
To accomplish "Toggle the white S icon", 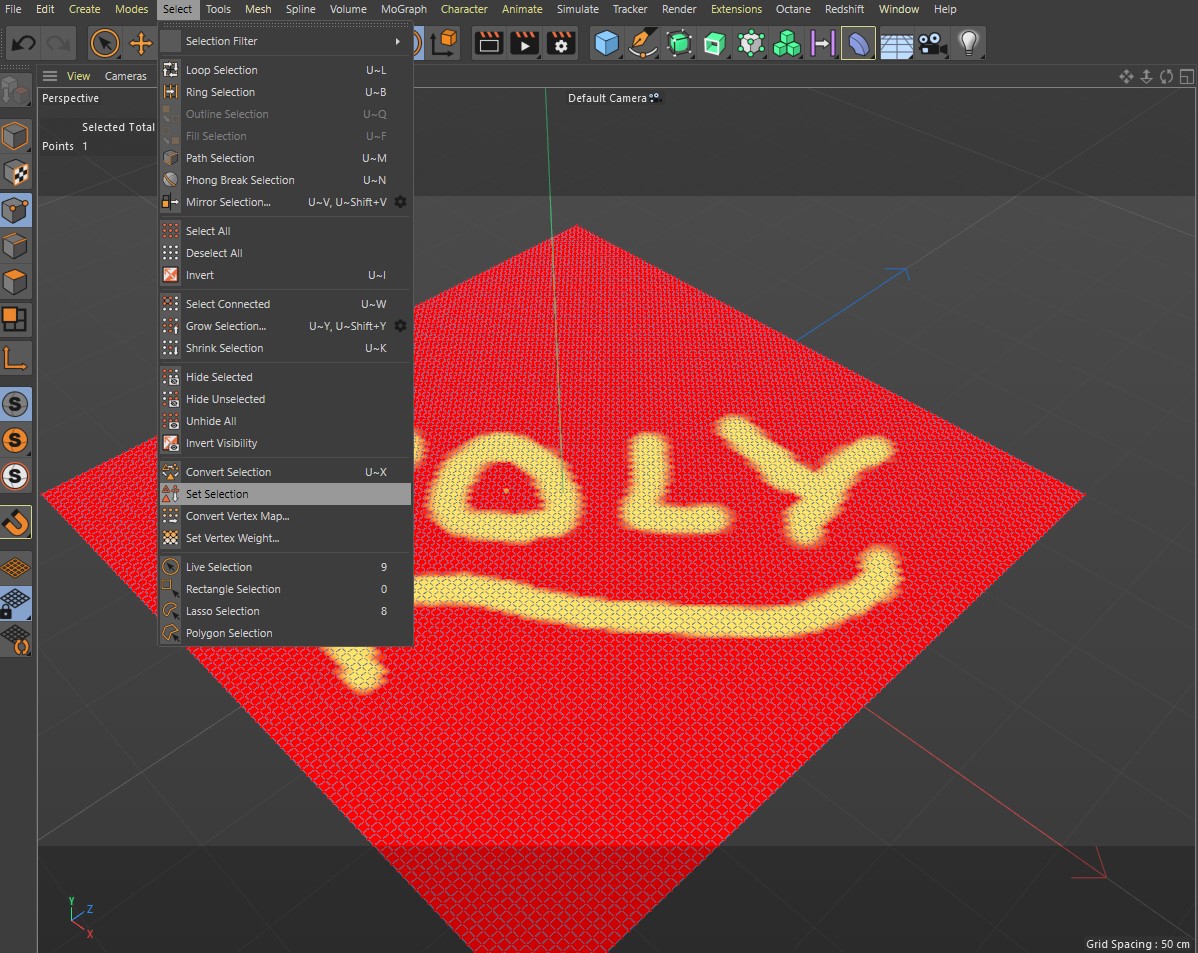I will click(x=15, y=476).
